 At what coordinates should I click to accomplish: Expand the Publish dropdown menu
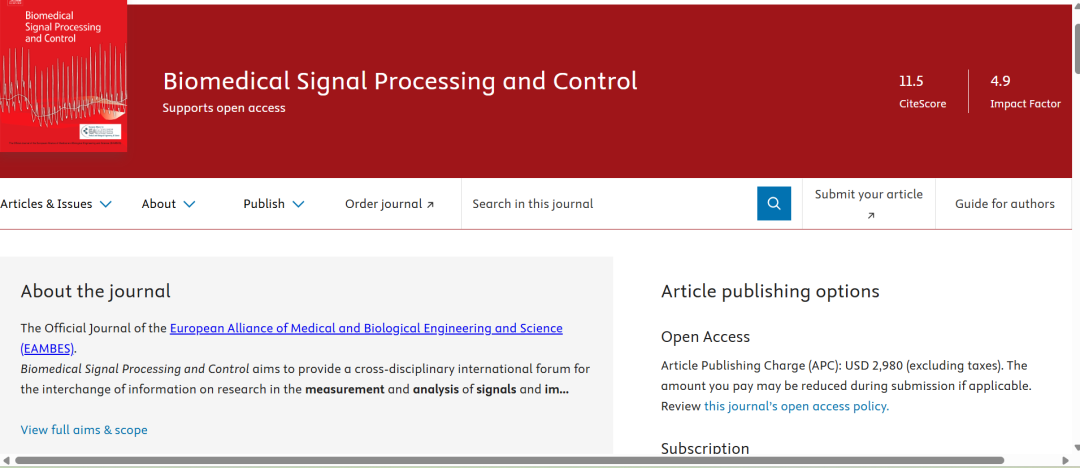point(273,204)
